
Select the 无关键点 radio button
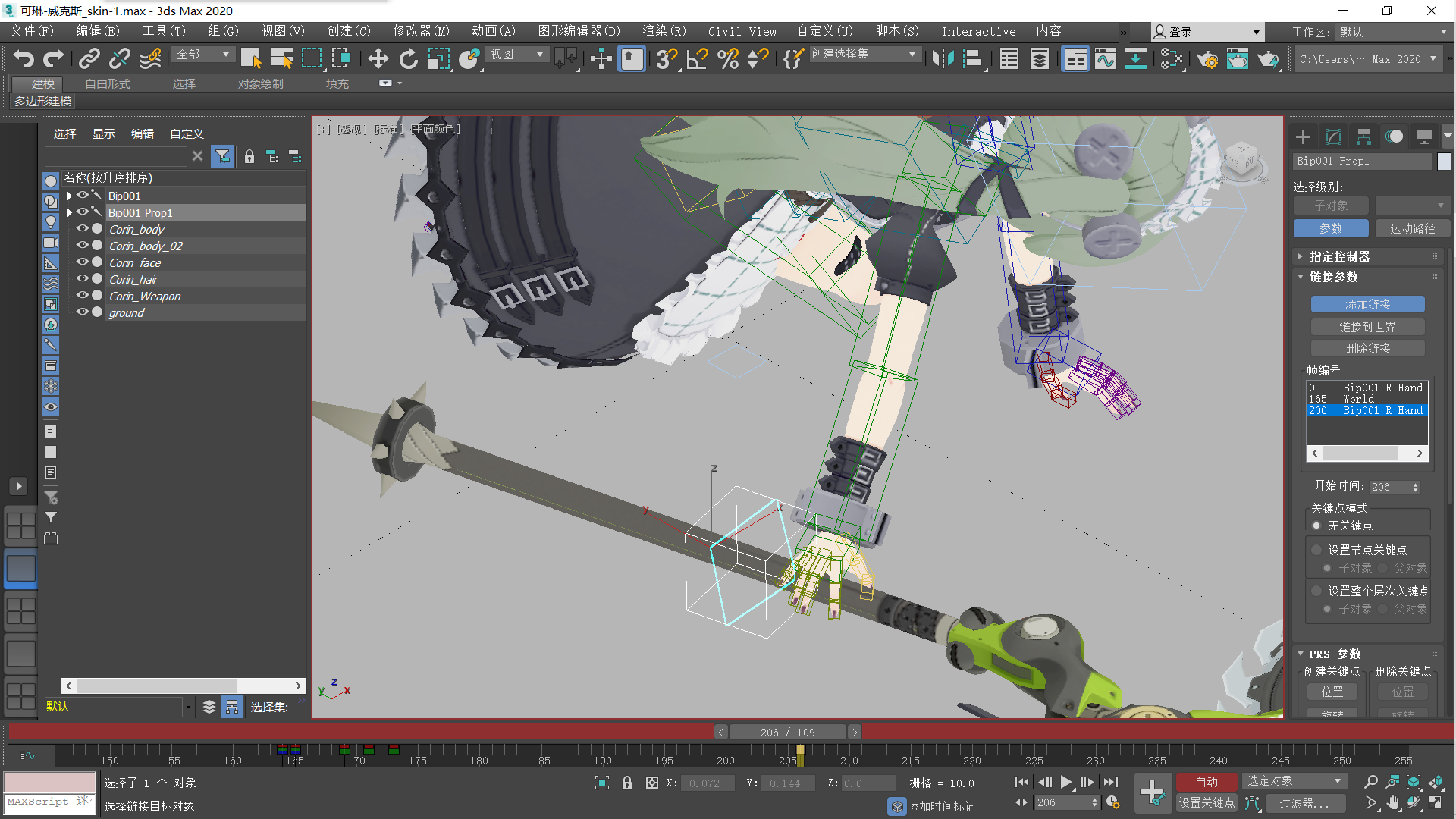point(1316,526)
